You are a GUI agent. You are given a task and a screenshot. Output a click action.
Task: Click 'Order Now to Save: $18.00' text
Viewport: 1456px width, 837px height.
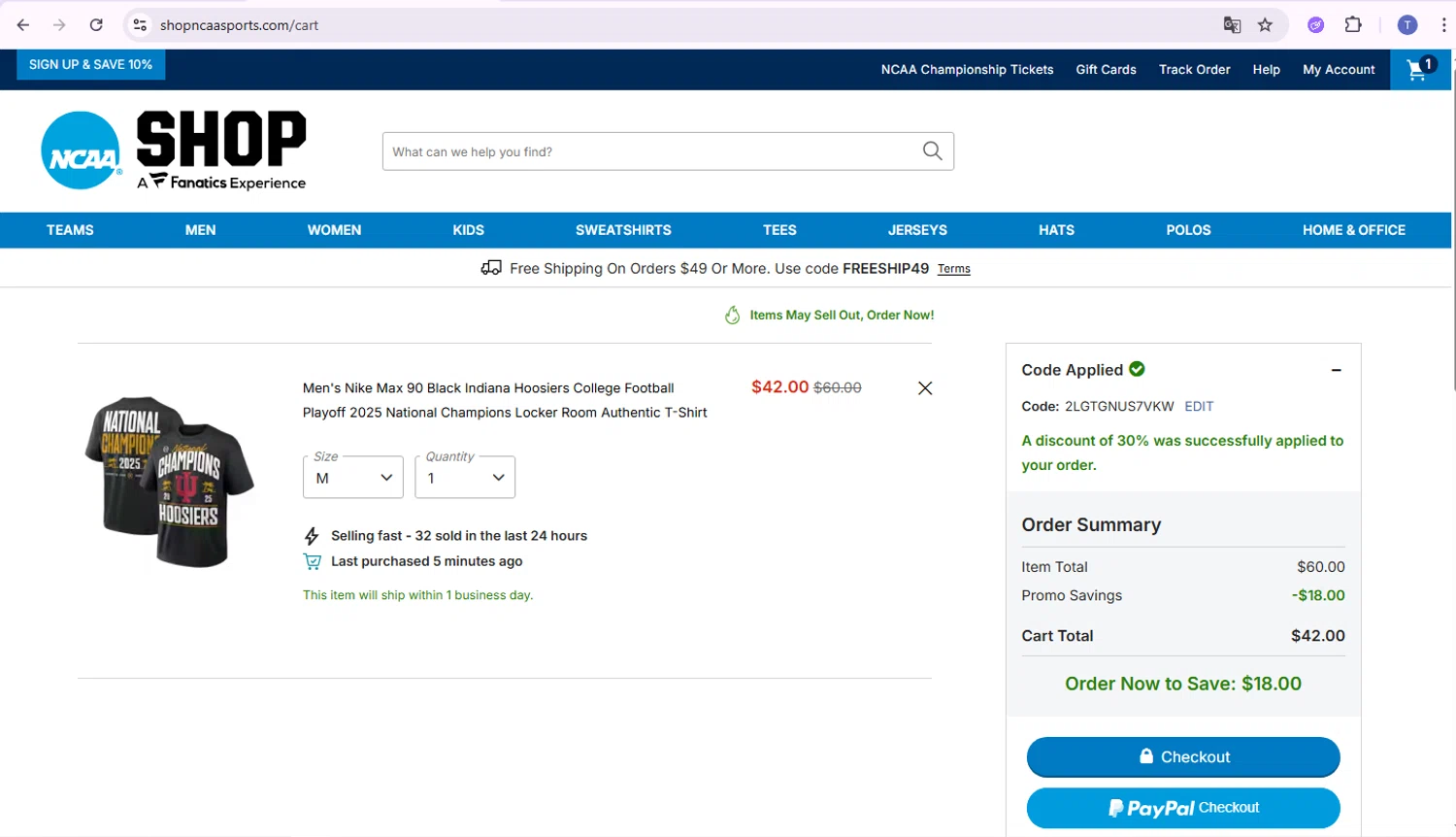click(1183, 684)
